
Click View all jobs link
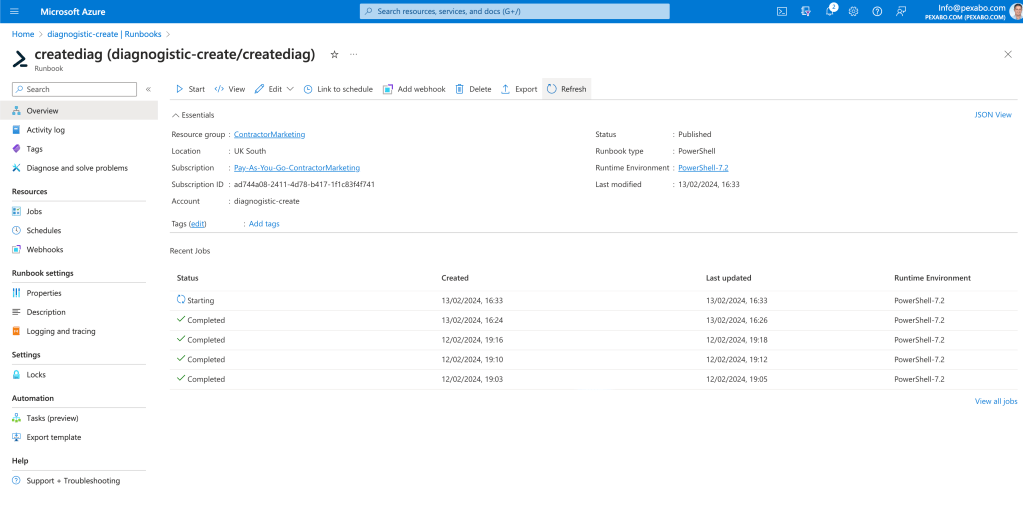coord(996,402)
